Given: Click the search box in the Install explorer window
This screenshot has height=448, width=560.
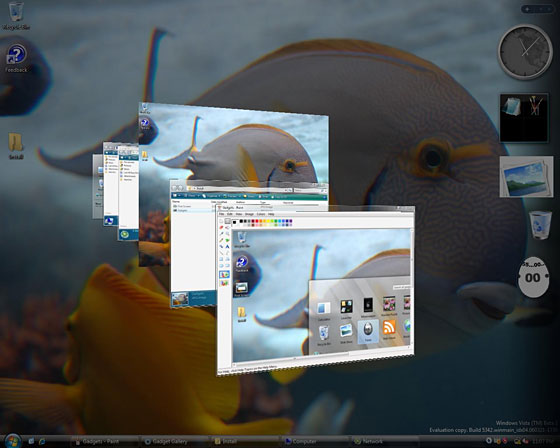Looking at the screenshot, I should pyautogui.click(x=310, y=190).
